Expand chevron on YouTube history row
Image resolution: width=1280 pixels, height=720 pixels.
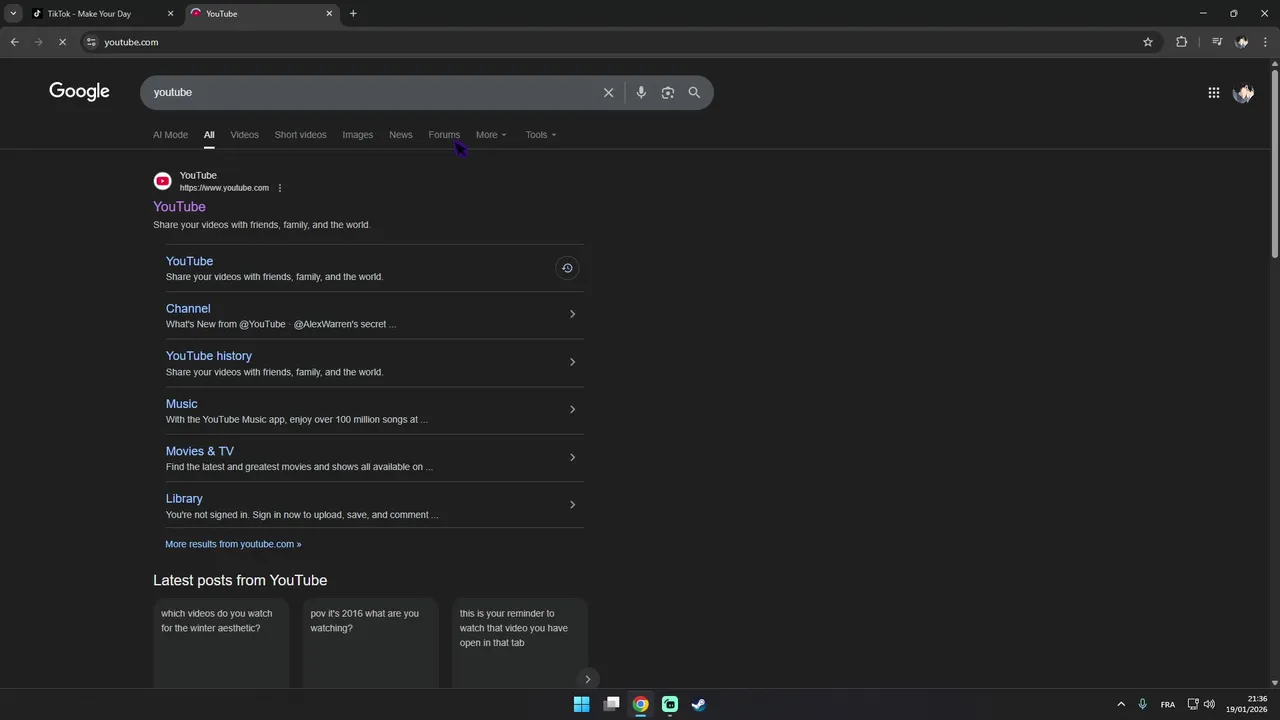click(x=572, y=362)
